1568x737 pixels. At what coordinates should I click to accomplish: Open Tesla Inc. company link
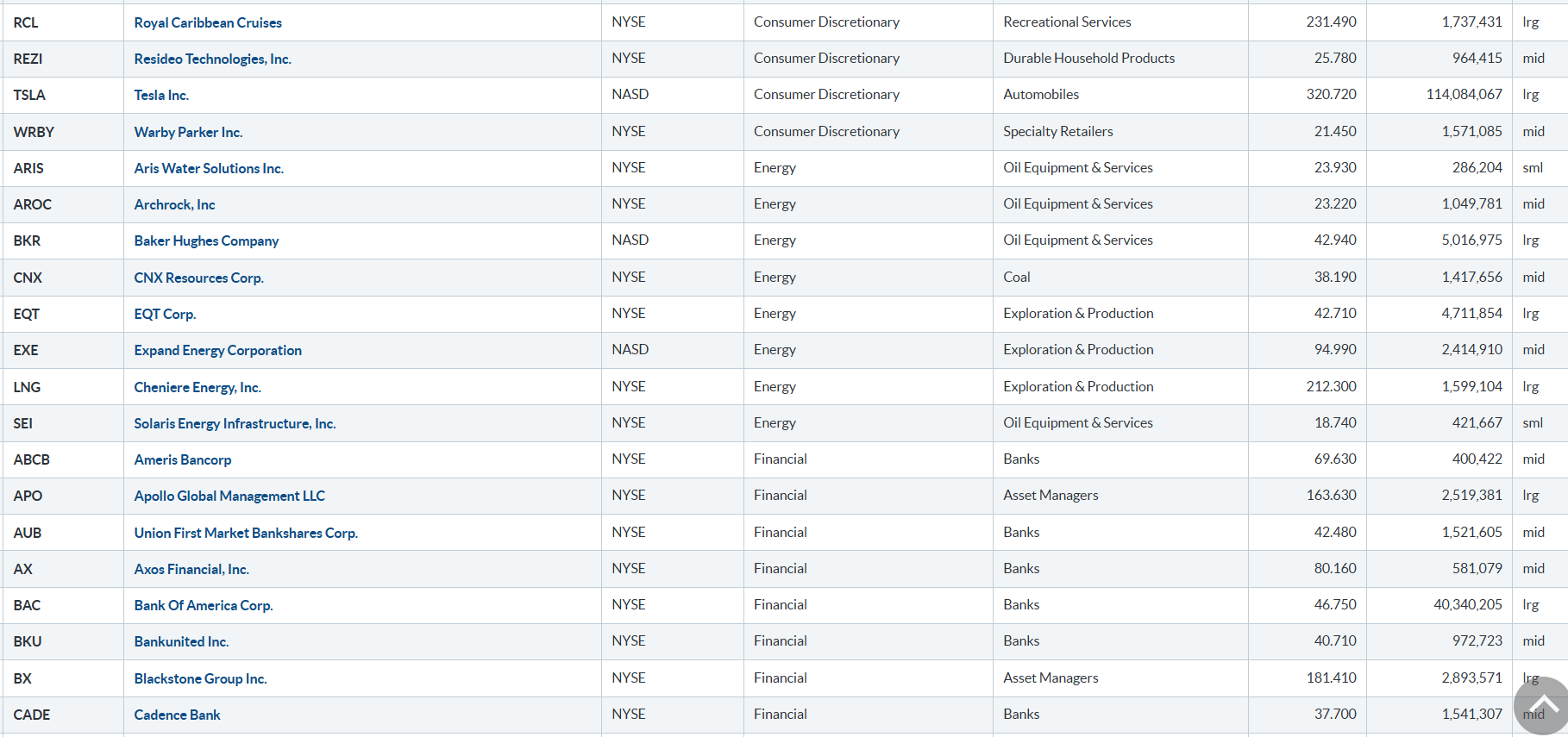pyautogui.click(x=161, y=95)
